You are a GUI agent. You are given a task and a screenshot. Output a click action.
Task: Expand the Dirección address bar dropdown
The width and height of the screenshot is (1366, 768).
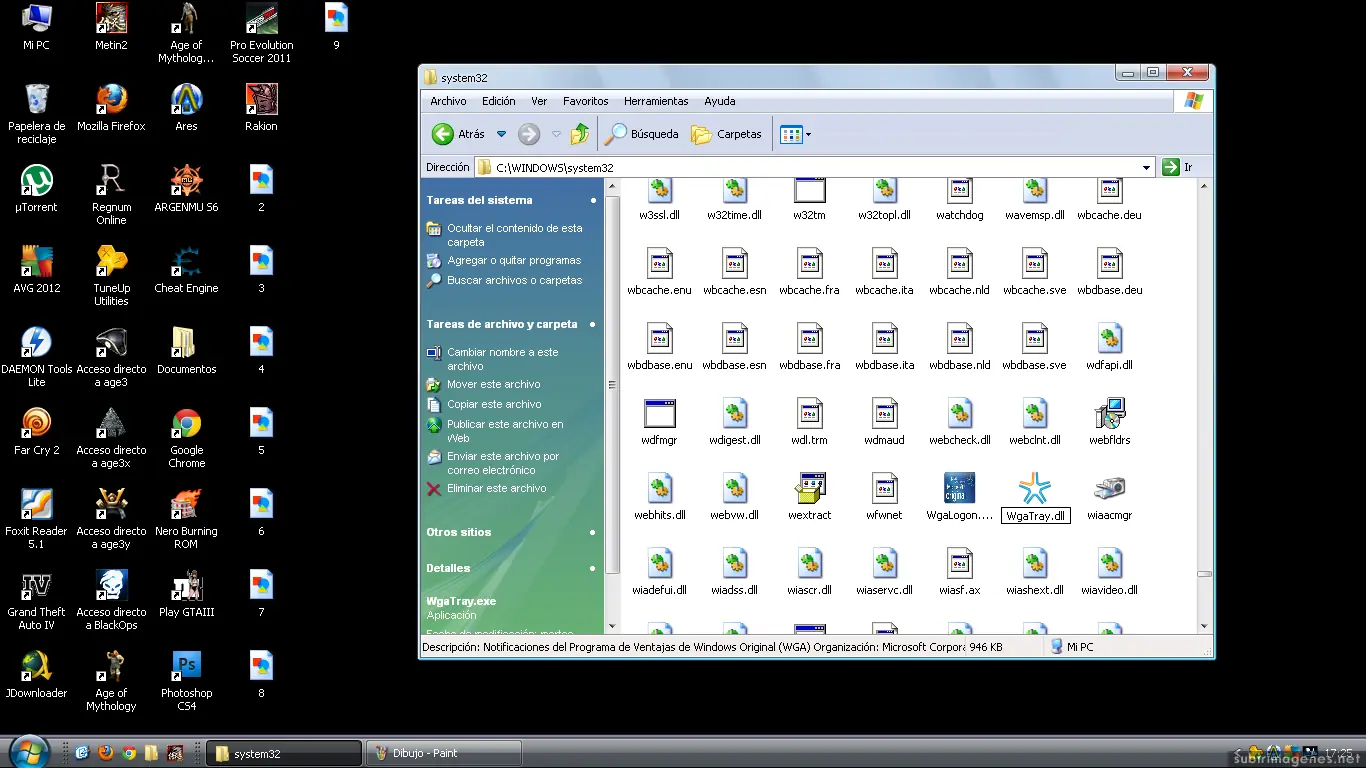(1146, 168)
